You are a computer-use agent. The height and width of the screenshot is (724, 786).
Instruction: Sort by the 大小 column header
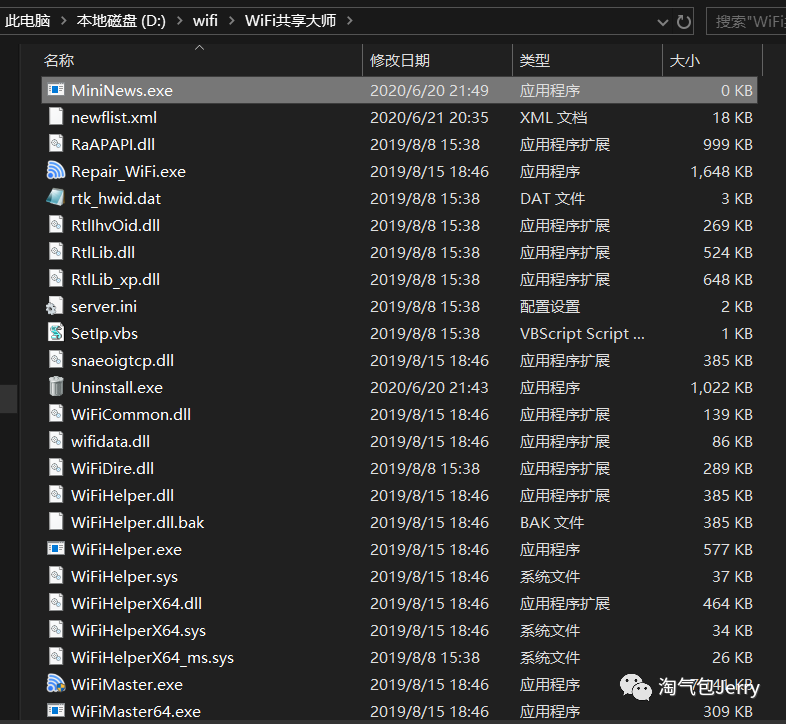[712, 60]
